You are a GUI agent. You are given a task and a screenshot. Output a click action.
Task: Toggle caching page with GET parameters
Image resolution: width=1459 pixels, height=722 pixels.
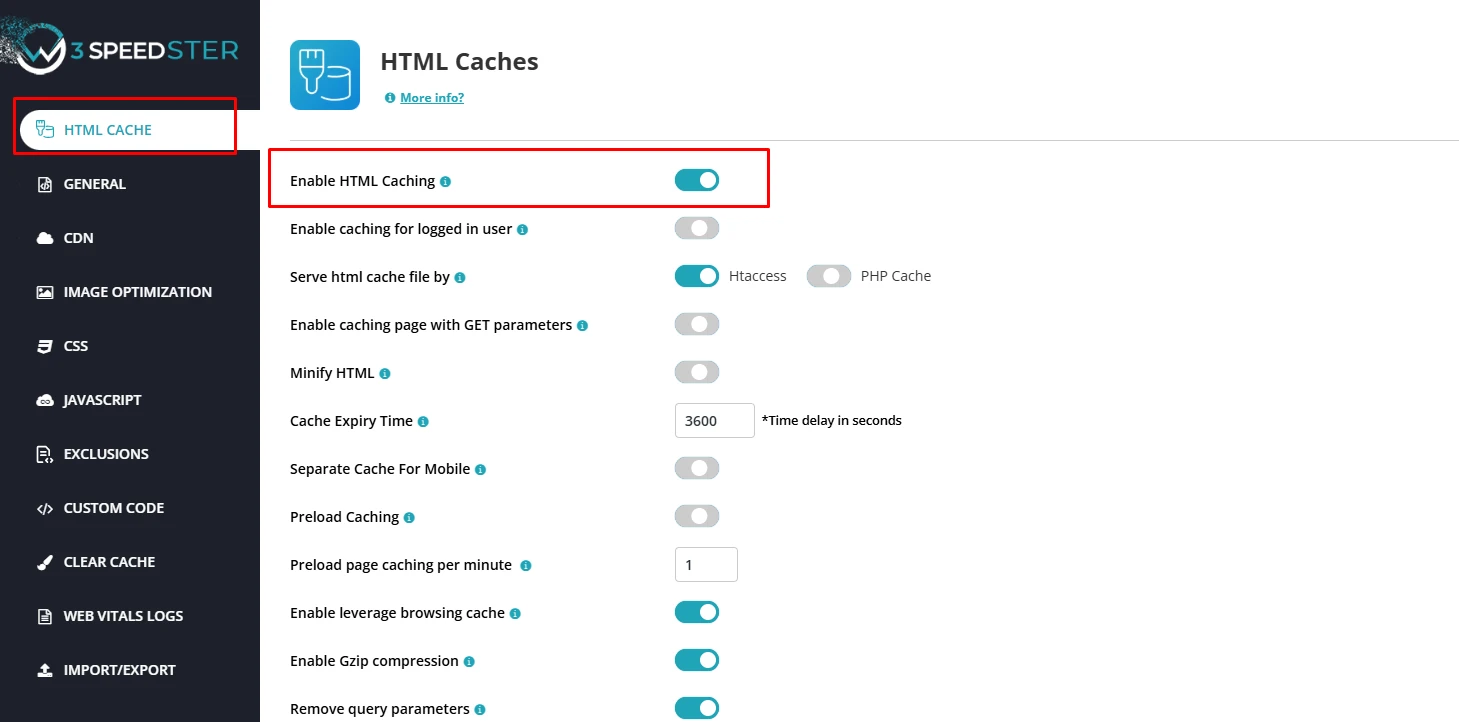697,324
